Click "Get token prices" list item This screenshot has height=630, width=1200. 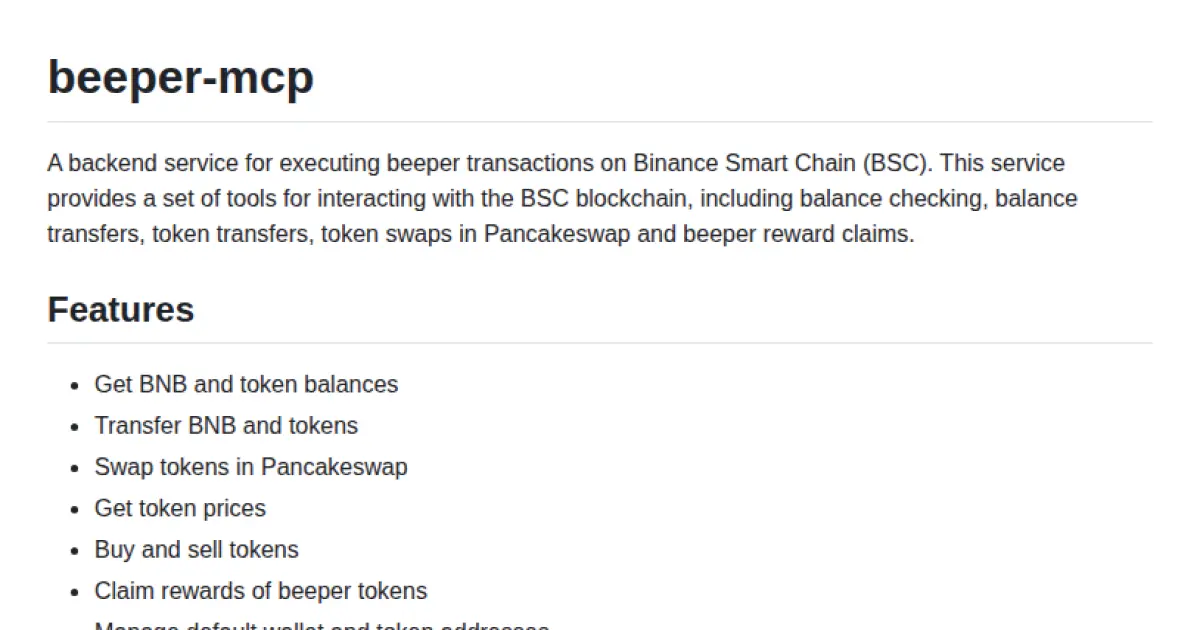[x=180, y=508]
